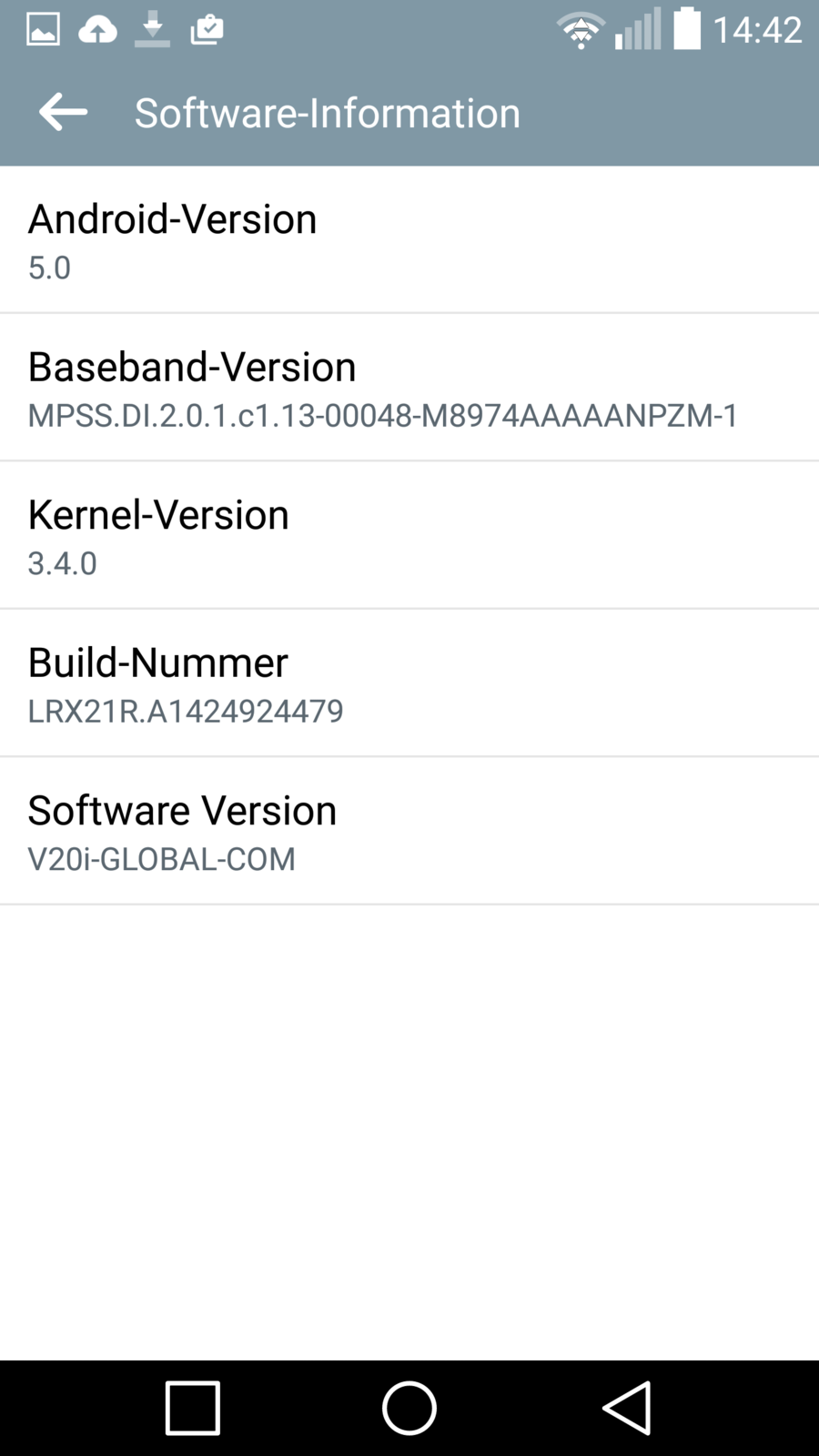This screenshot has width=819, height=1456.
Task: Tap the MPSS baseband version string
Action: [383, 416]
